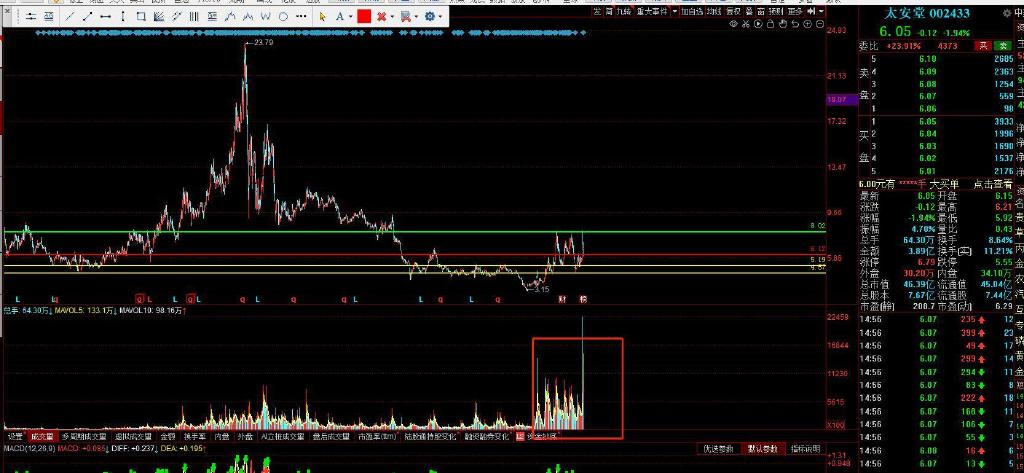Toggle the 叠 overlay button

[748, 11]
